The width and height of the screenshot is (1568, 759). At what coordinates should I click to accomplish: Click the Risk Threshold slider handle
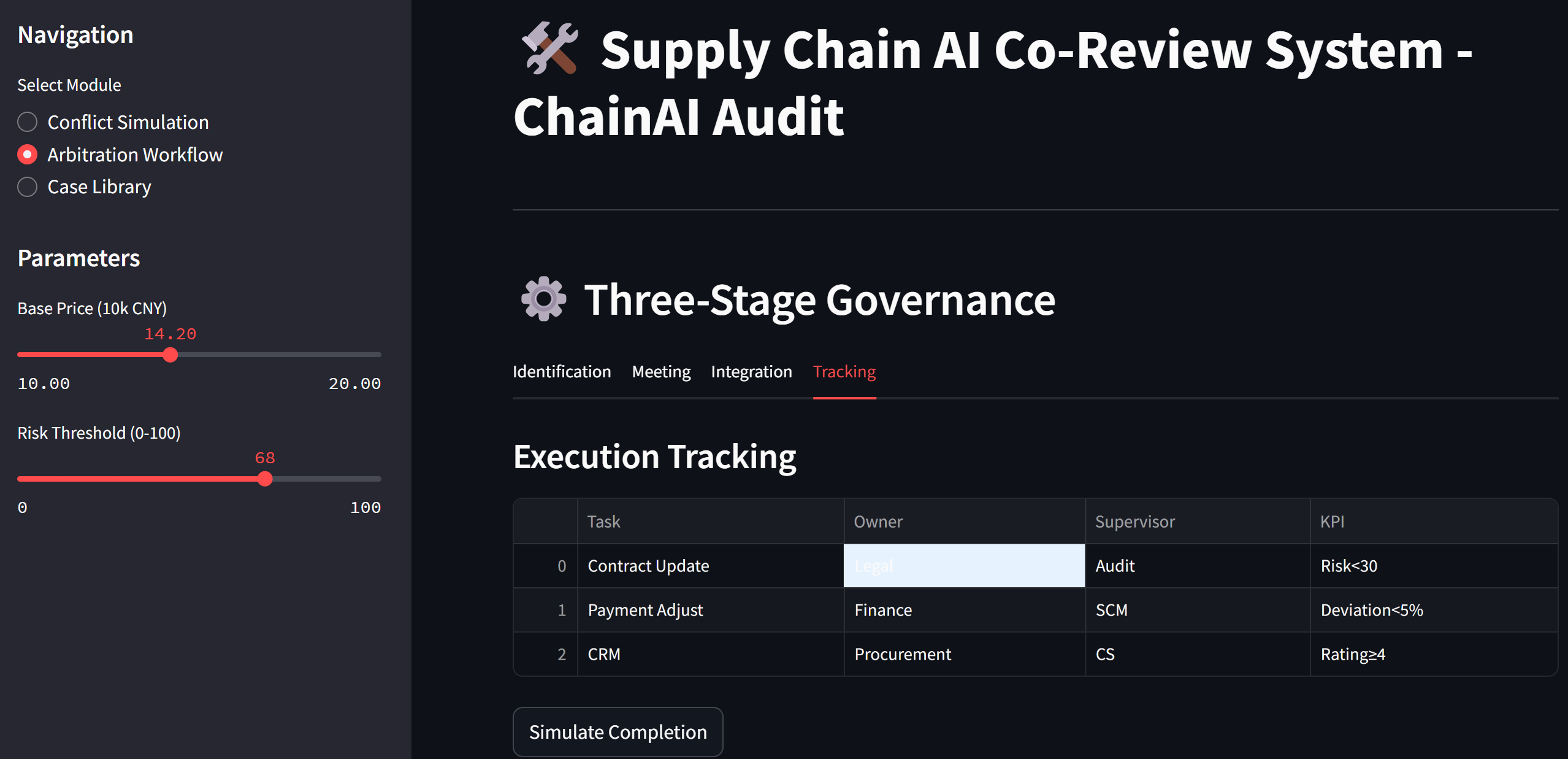point(265,479)
